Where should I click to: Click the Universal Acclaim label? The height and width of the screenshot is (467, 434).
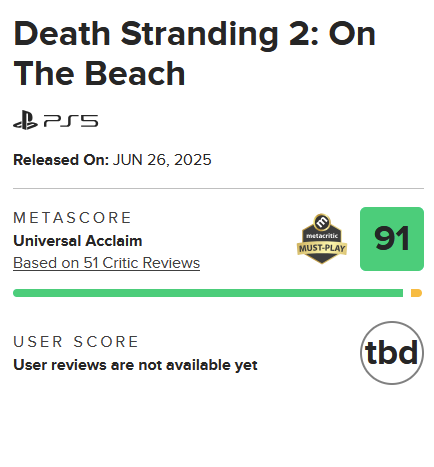(78, 241)
